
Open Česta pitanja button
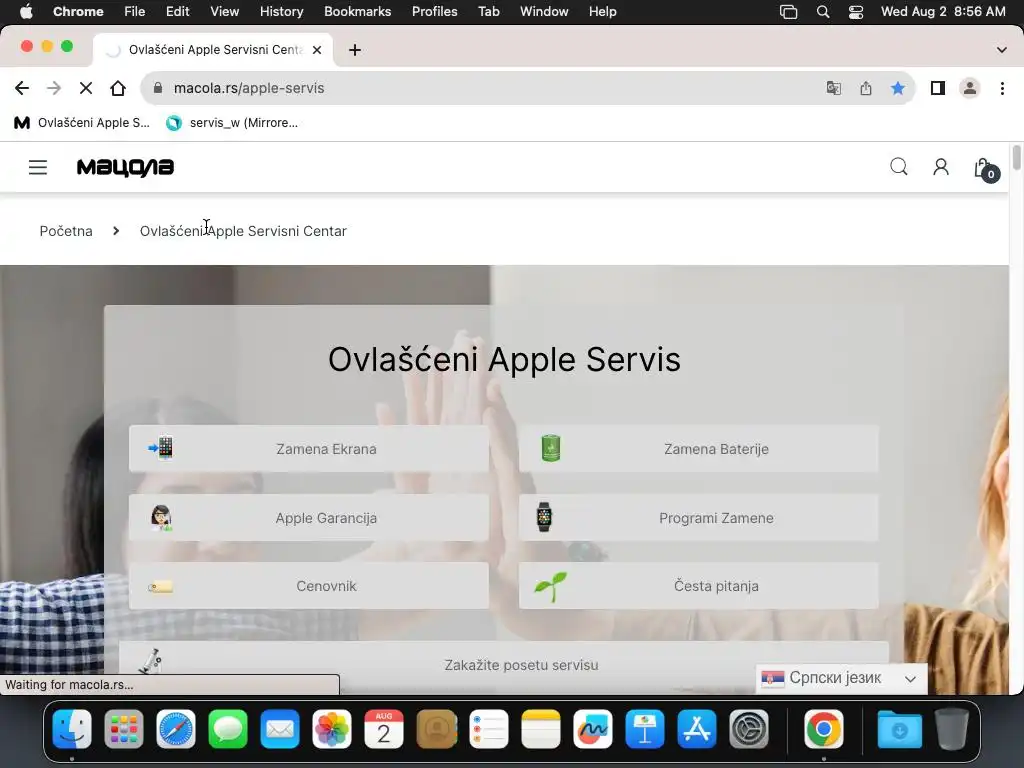[698, 586]
